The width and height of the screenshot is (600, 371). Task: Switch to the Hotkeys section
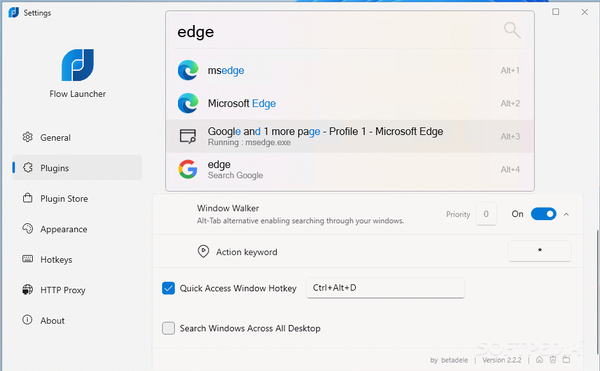tap(77, 259)
